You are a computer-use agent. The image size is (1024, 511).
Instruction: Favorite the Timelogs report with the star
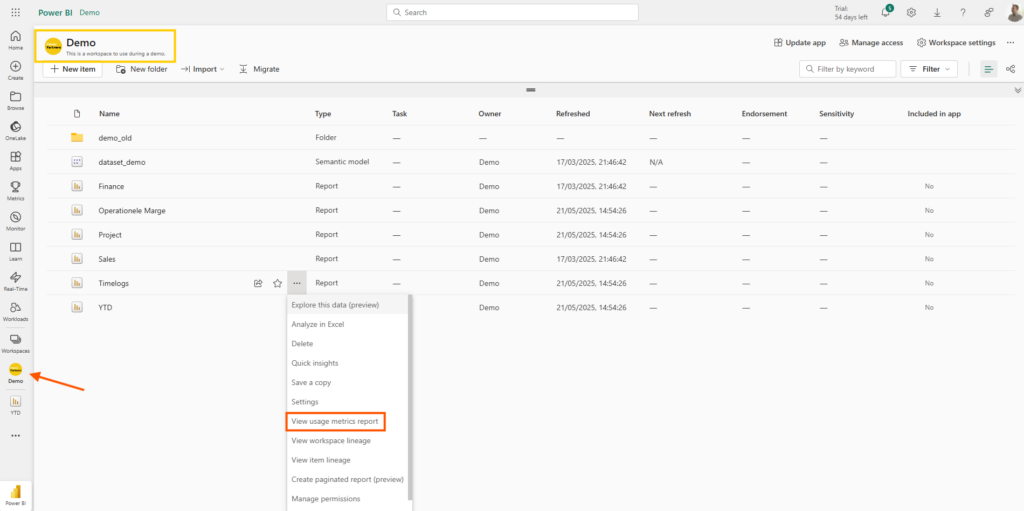[278, 284]
